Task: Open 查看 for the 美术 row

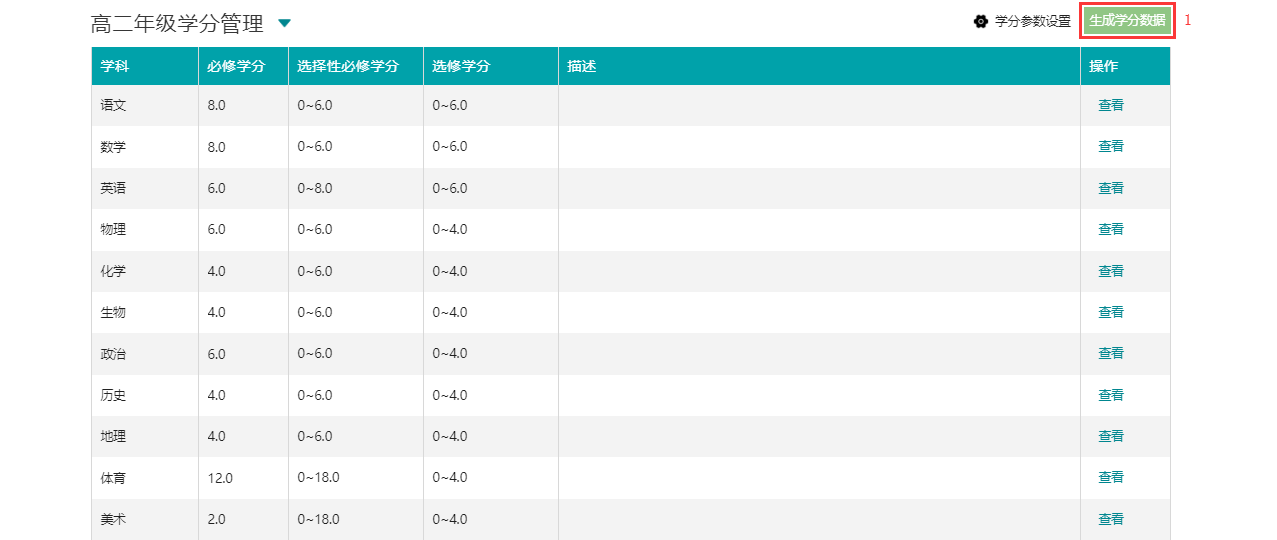Action: [1111, 519]
